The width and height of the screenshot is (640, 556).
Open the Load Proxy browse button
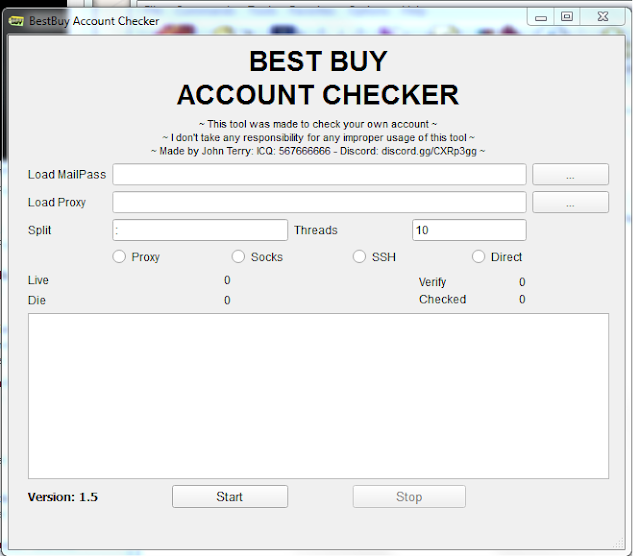pos(570,202)
